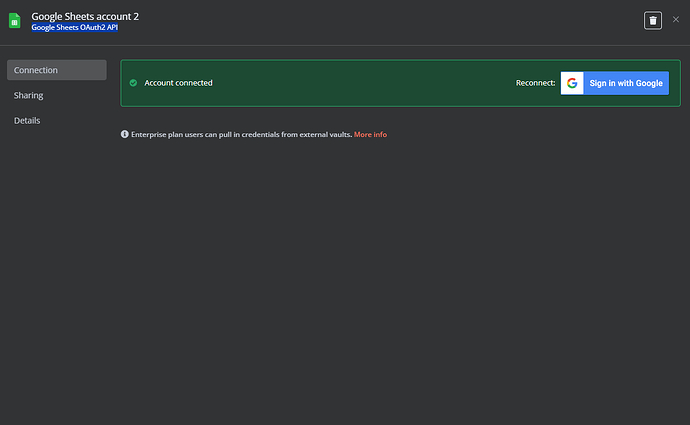Delete this credential with the trash icon
This screenshot has height=425, width=690.
653,20
